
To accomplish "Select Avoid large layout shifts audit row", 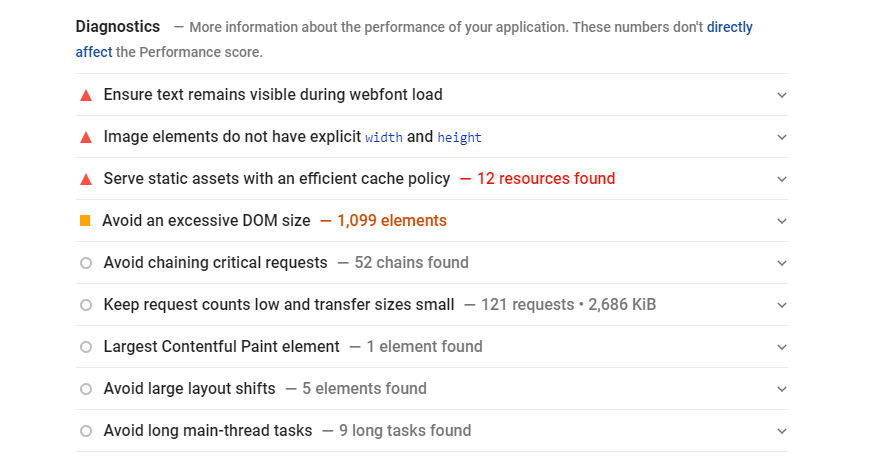I will click(x=432, y=389).
